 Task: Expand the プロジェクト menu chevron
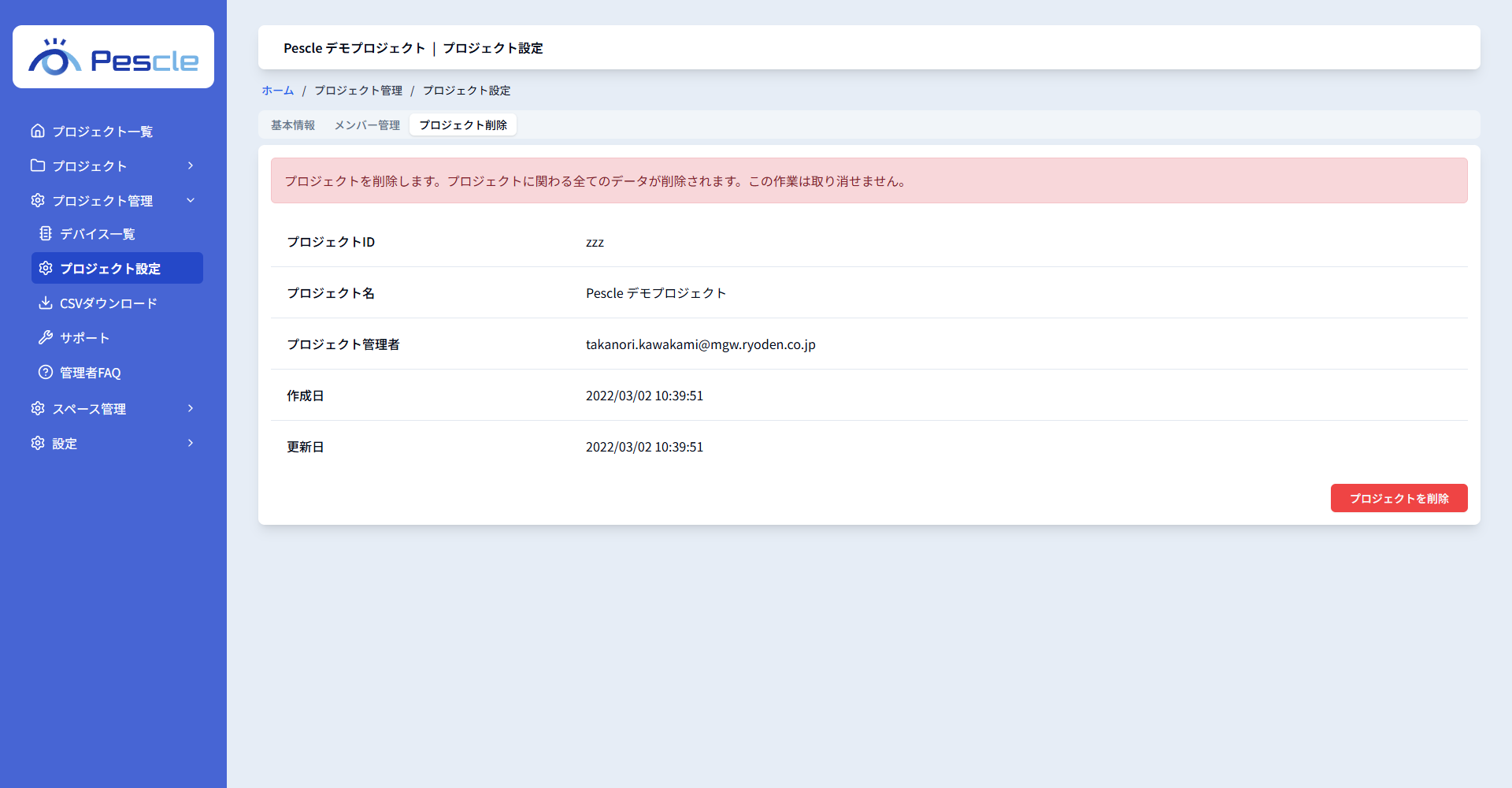(191, 165)
